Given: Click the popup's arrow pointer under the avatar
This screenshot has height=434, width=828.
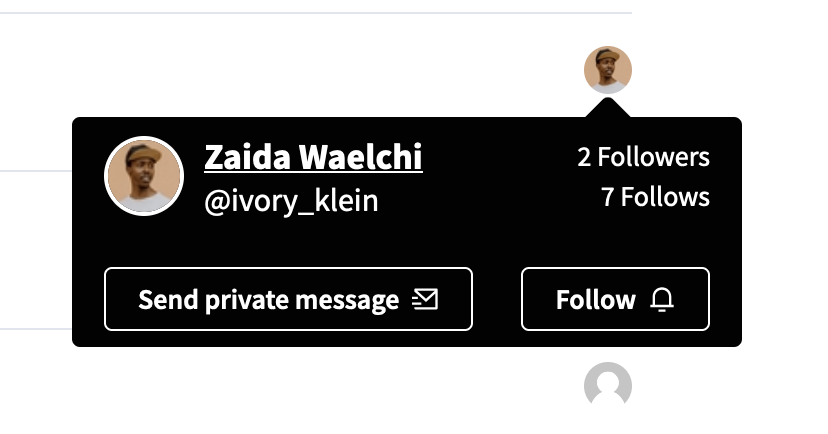Looking at the screenshot, I should (x=608, y=108).
